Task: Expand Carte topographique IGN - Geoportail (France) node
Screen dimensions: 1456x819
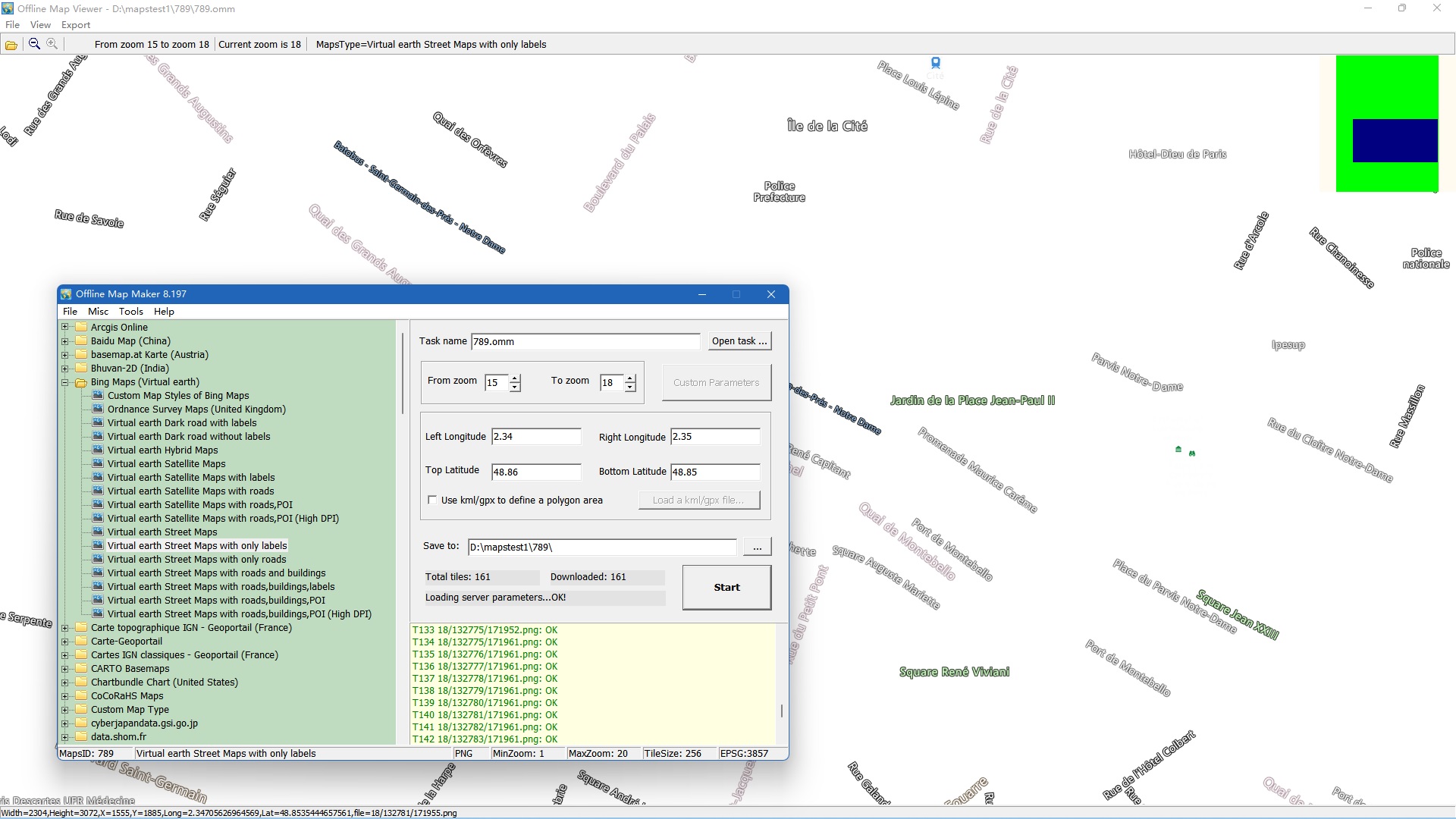Action: 65,627
